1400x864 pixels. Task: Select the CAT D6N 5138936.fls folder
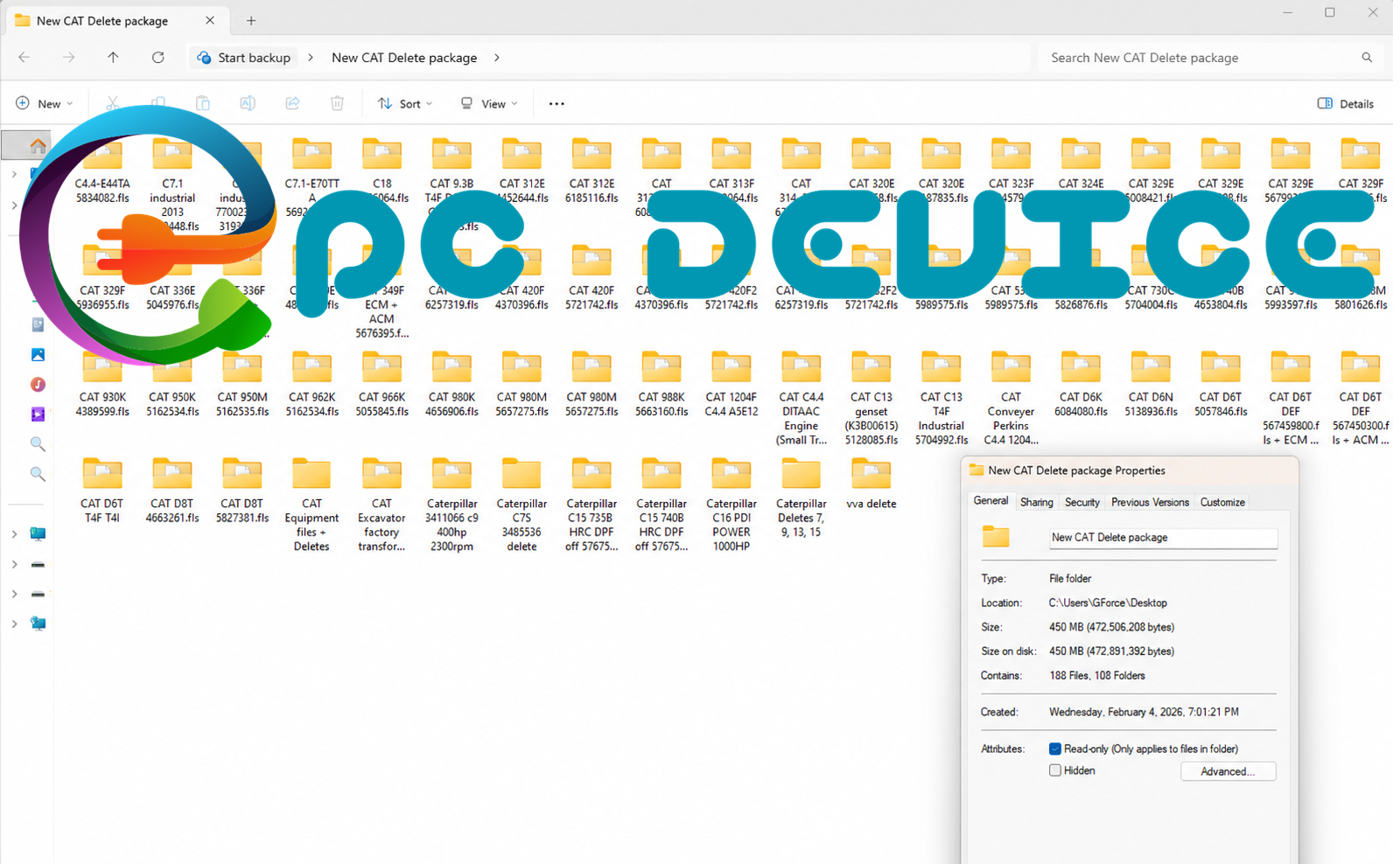pyautogui.click(x=1151, y=384)
